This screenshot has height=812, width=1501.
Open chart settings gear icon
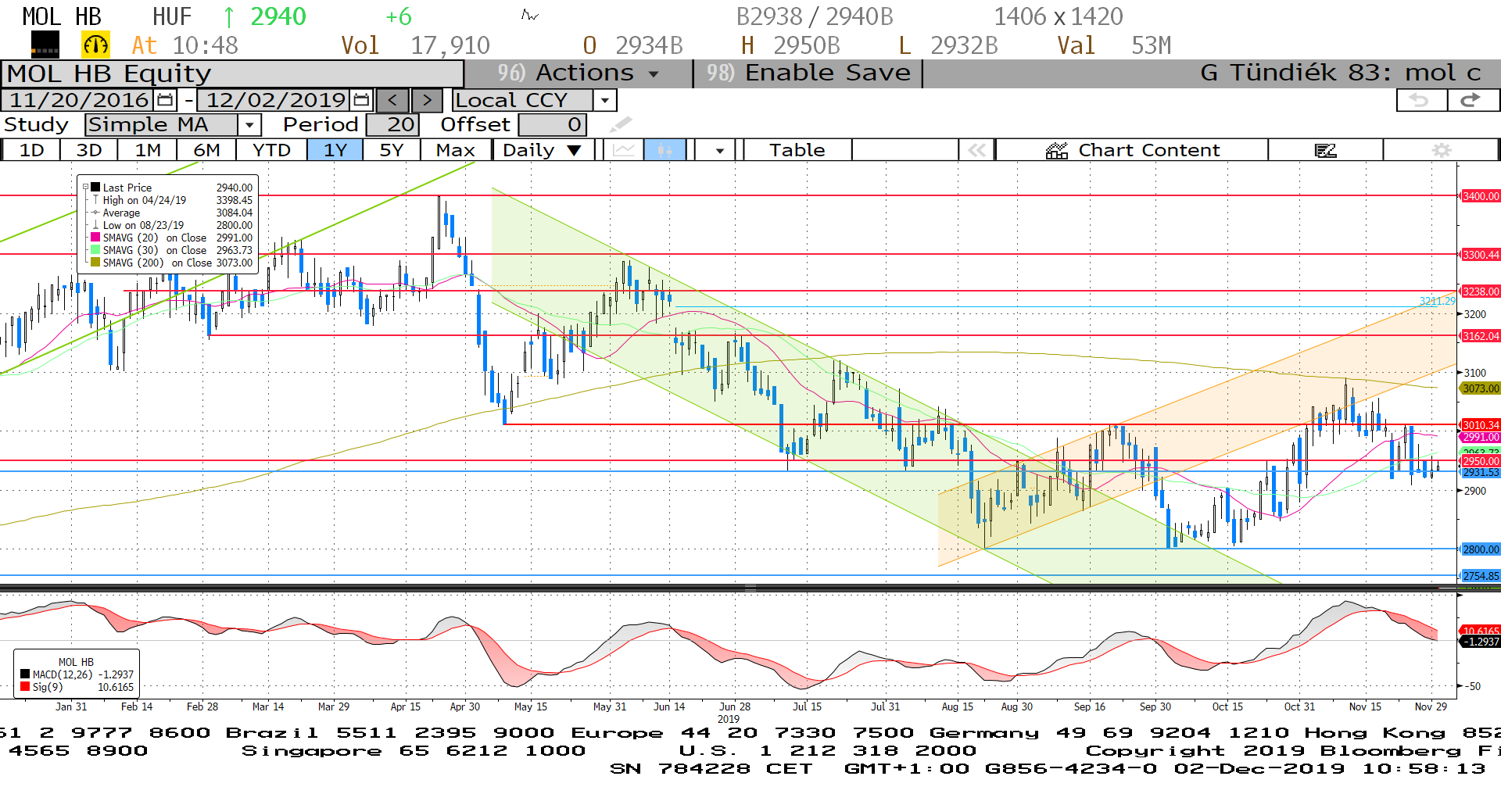coord(1441,150)
